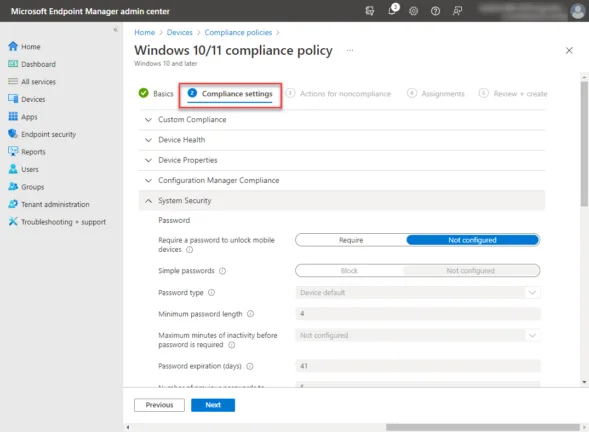Select the Compliance settings tab

(230, 94)
